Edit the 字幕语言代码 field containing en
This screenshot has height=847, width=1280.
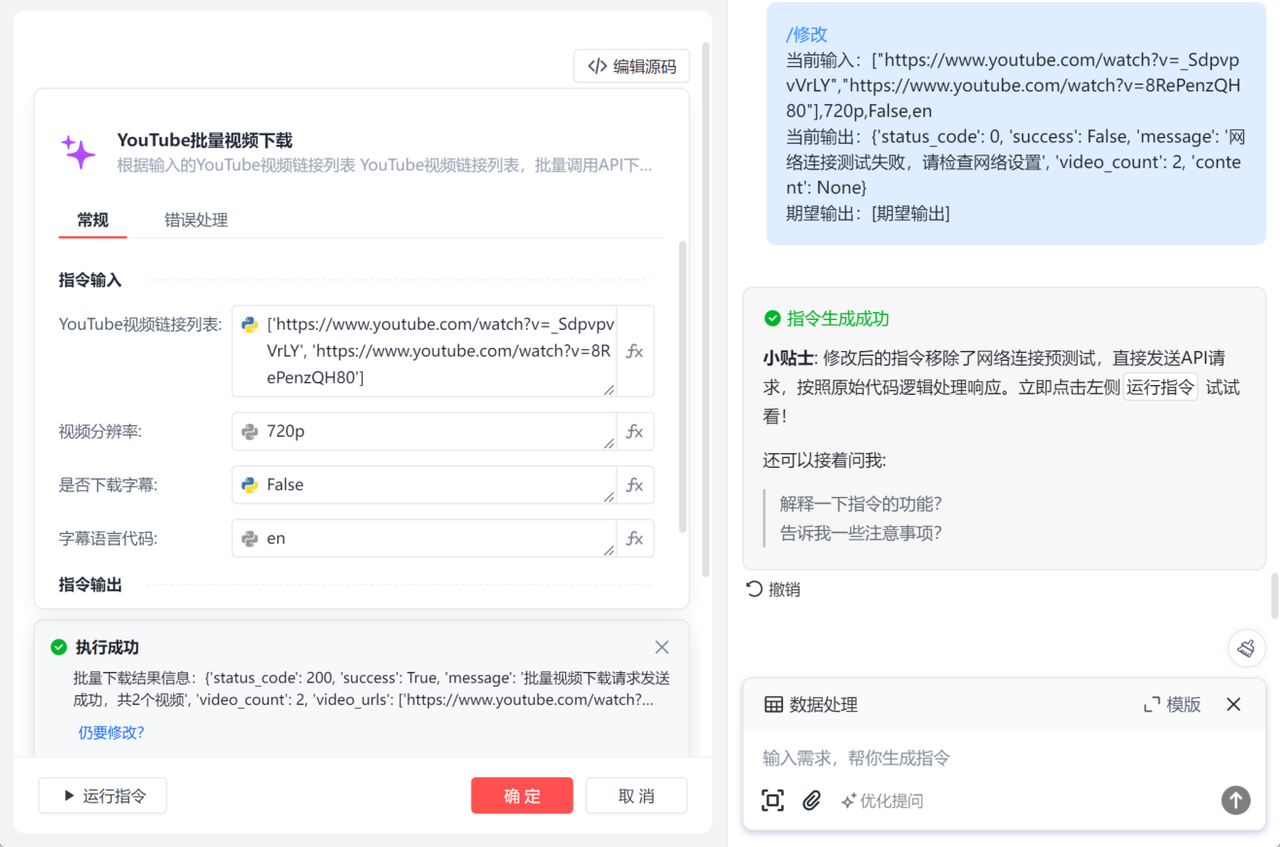[x=425, y=538]
